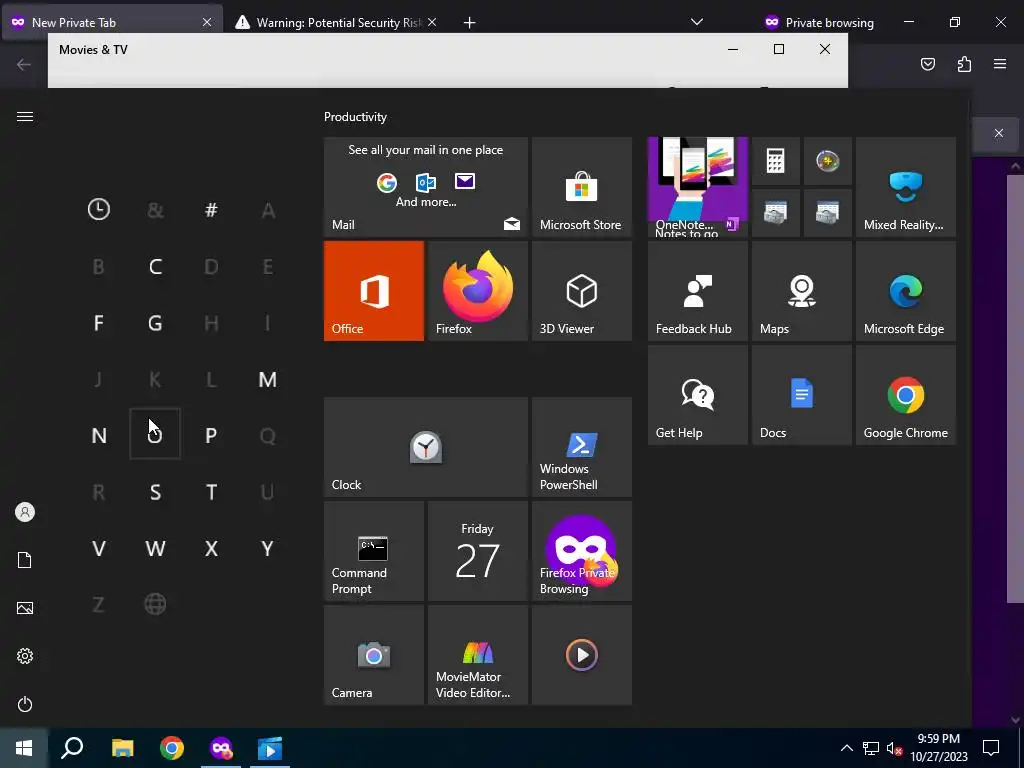The width and height of the screenshot is (1024, 768).
Task: Jump to apps starting with S
Action: (x=155, y=492)
